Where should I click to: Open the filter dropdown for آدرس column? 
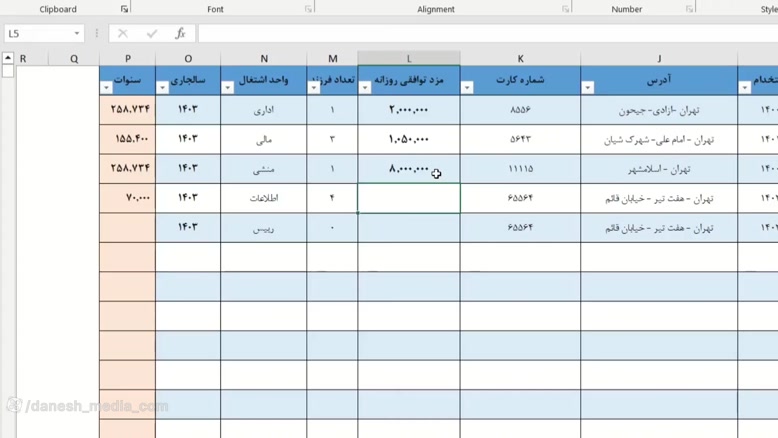coord(588,87)
